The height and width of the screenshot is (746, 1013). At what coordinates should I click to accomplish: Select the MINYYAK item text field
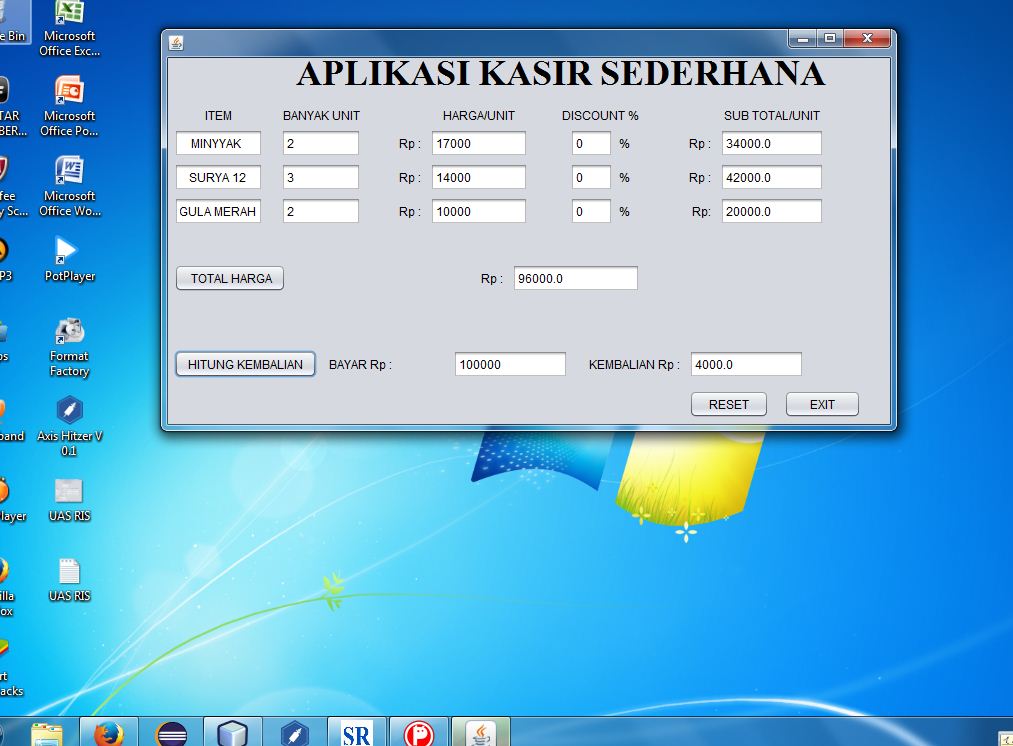point(217,143)
